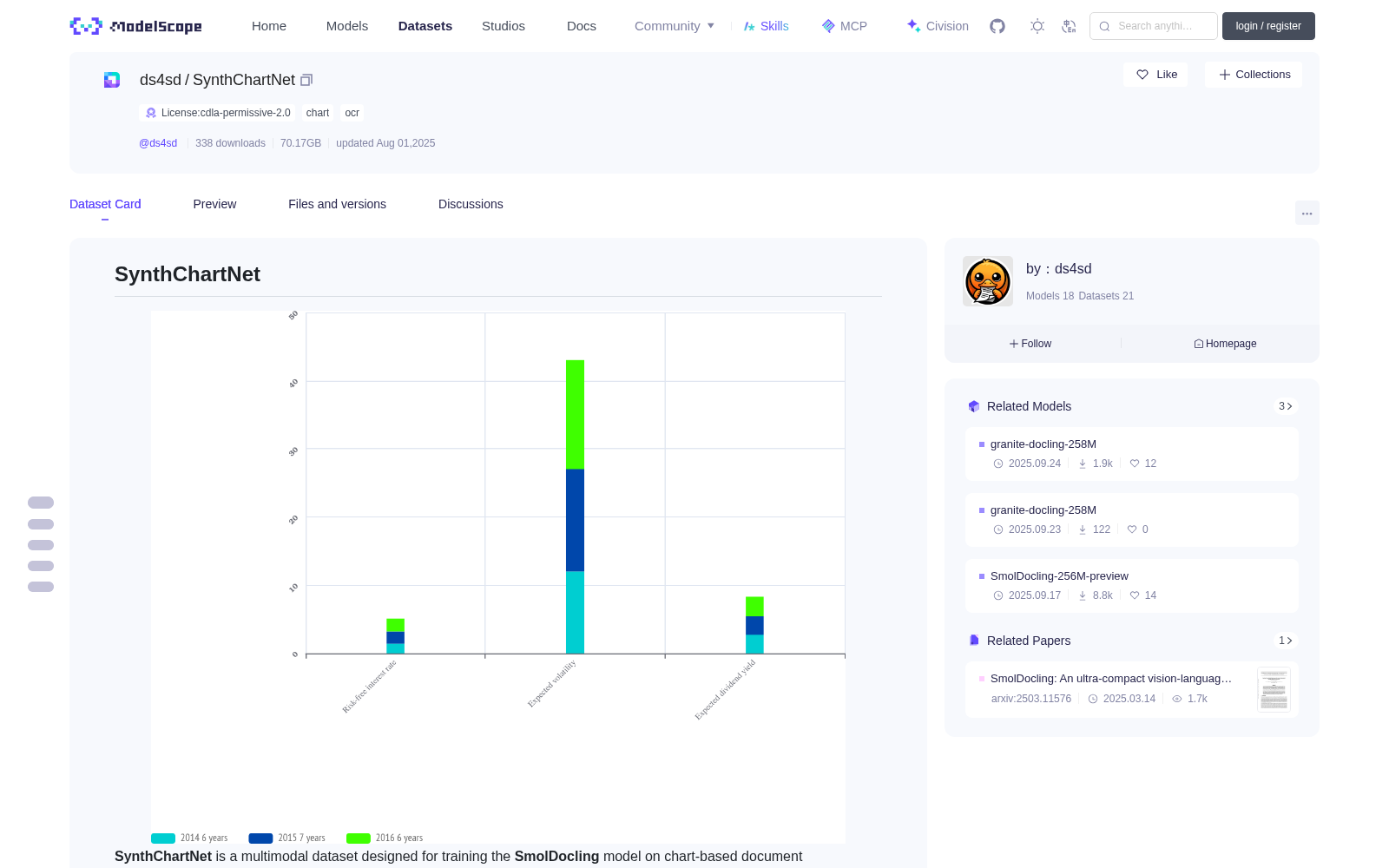Screen dimensions: 1389x868
Task: Click the login / register button
Action: [1268, 26]
